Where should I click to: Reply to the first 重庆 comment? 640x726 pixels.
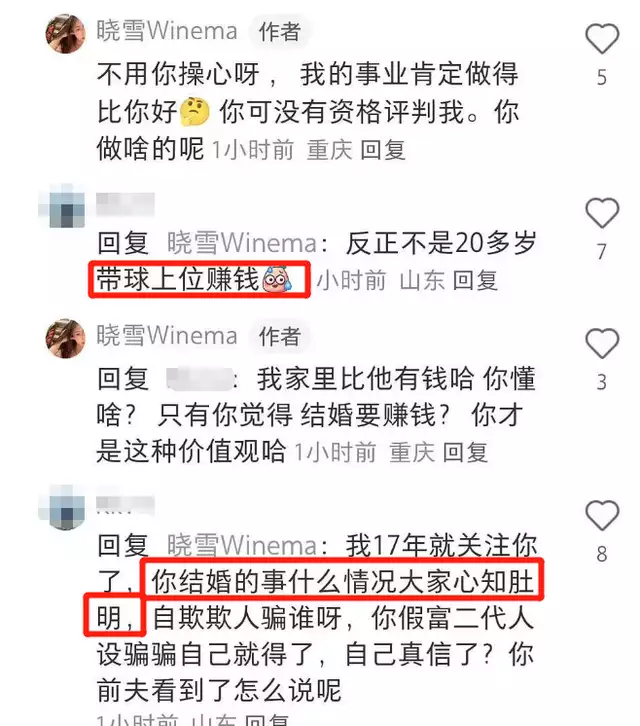pos(383,150)
